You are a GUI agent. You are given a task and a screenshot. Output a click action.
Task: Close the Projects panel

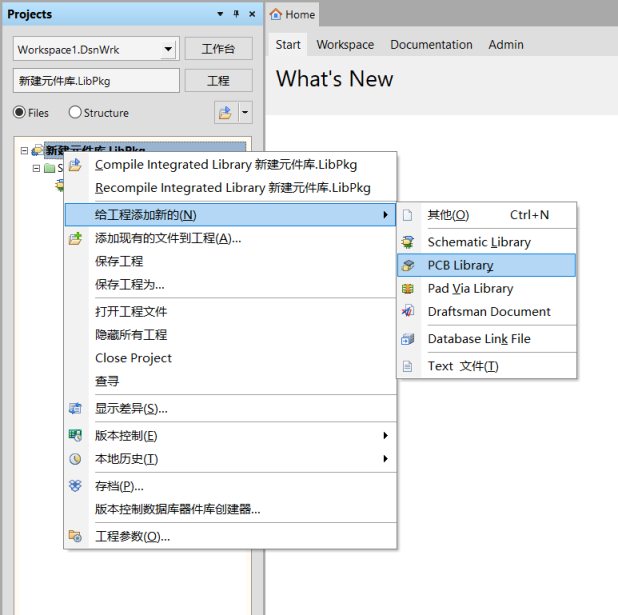(252, 14)
